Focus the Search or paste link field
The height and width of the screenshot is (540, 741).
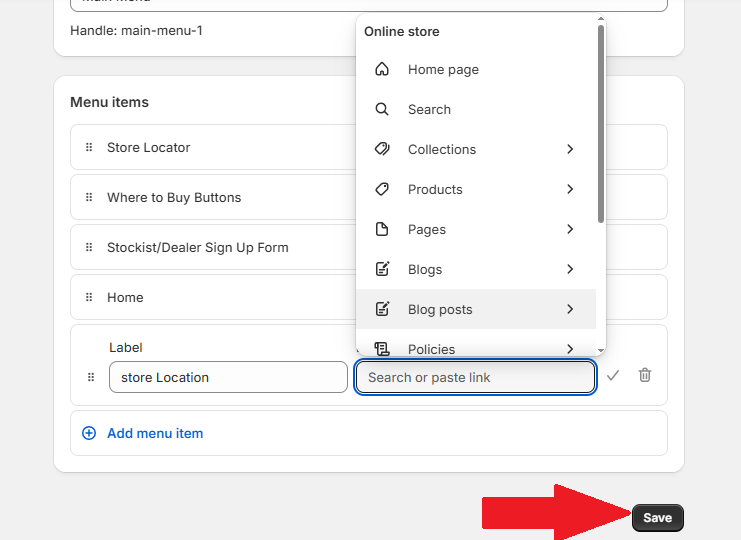tap(475, 377)
